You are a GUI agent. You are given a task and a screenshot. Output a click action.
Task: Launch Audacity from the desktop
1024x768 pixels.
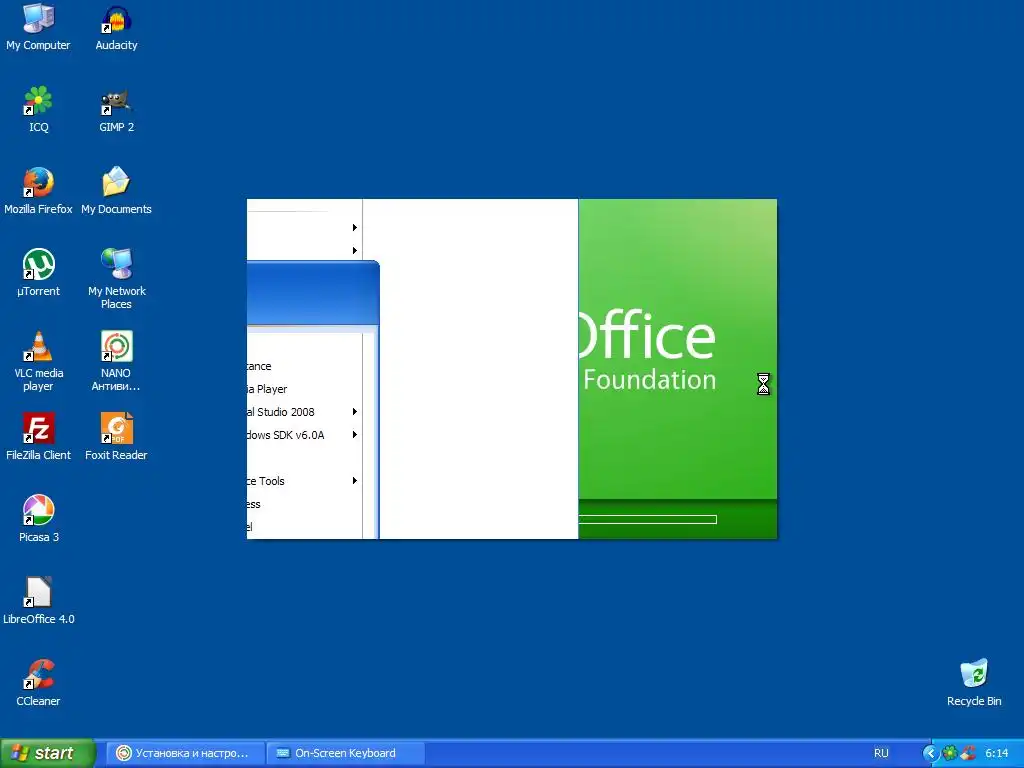(116, 27)
